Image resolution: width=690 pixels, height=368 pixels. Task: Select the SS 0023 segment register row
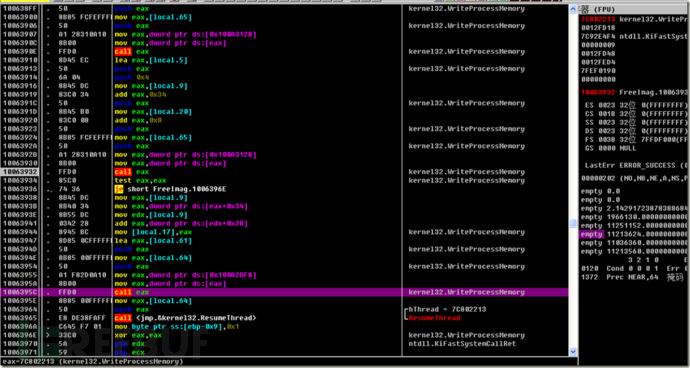point(636,122)
